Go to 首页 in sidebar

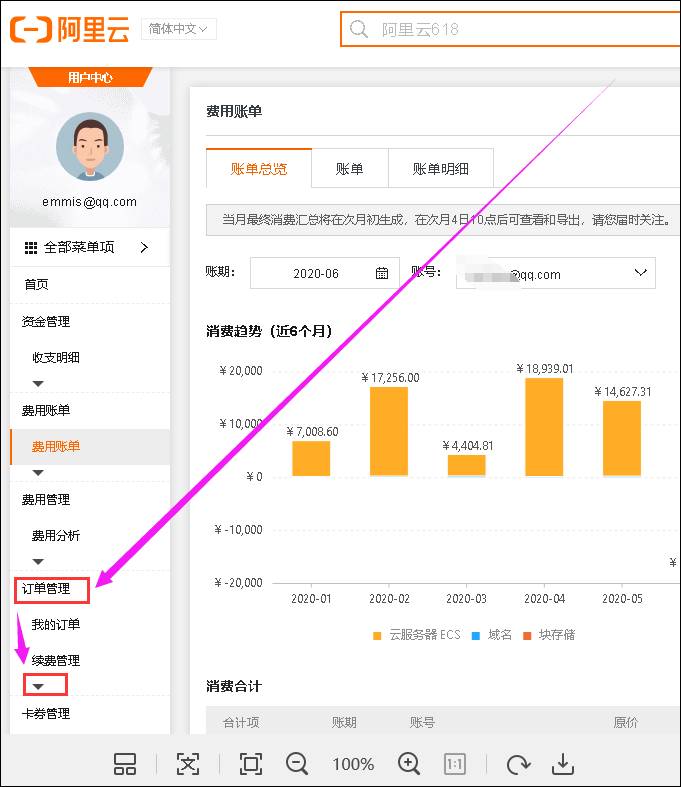[37, 285]
